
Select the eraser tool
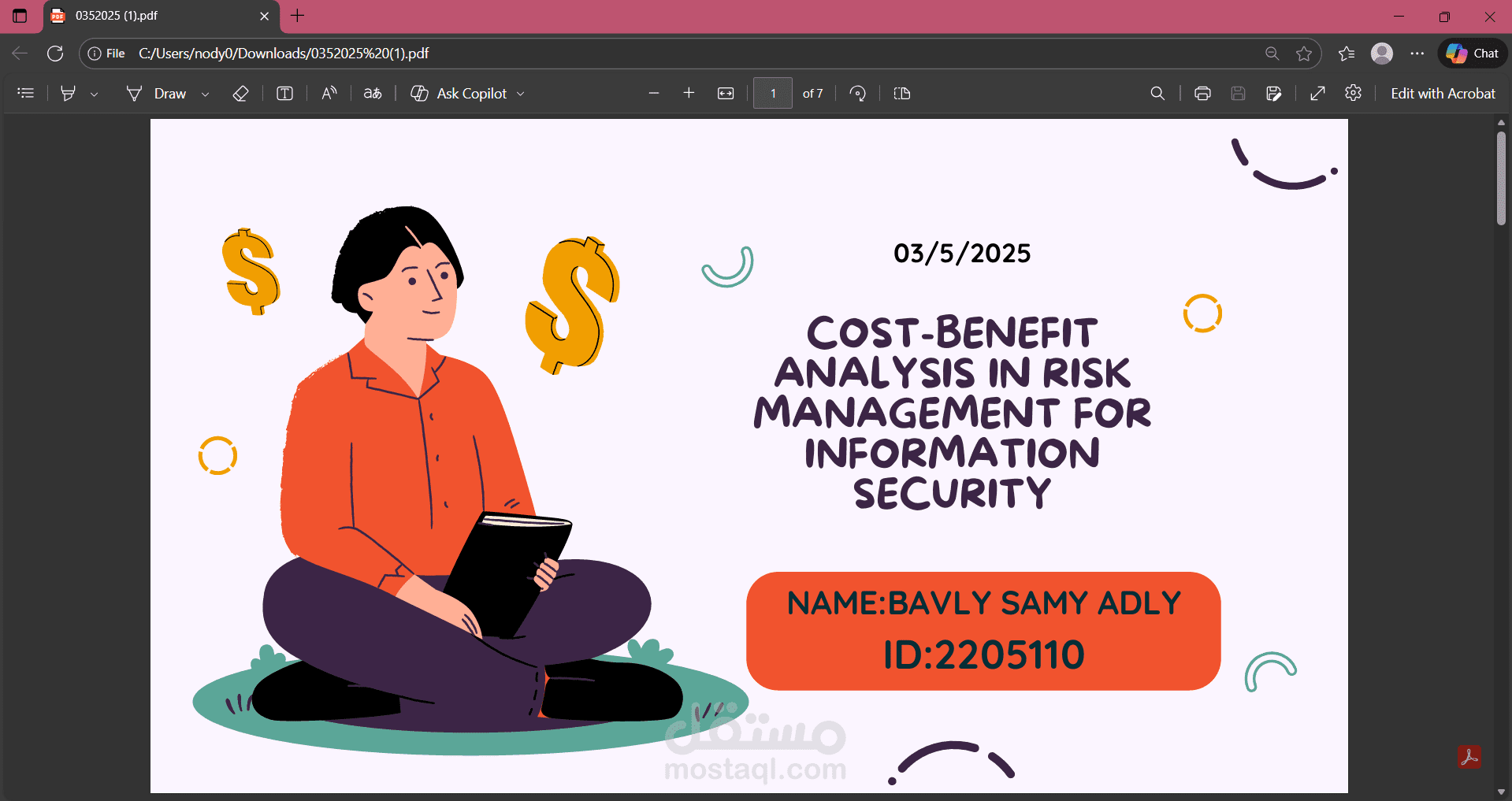click(x=241, y=93)
